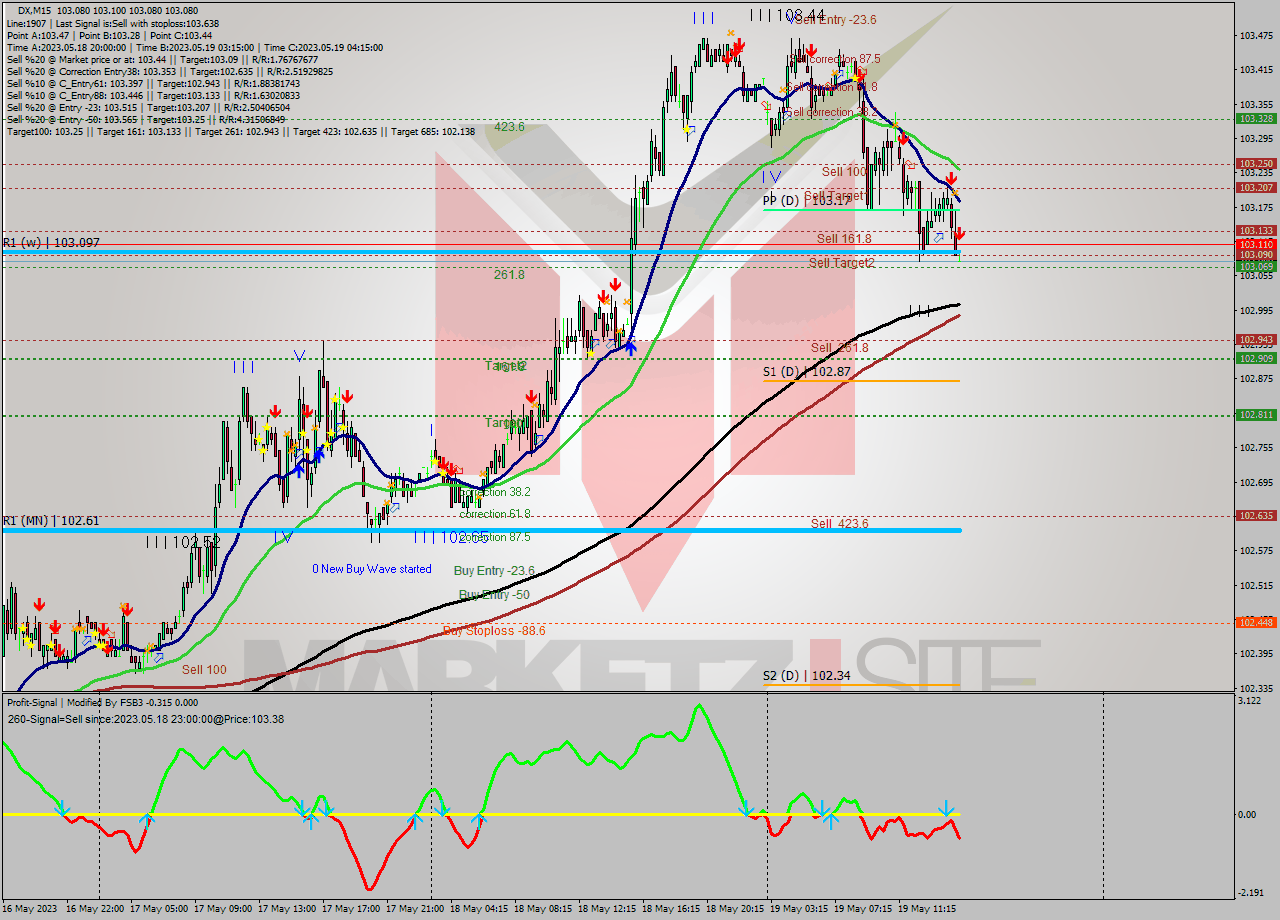Click the 'R1 (MN) | 102.61' pivot label
Viewport: 1280px width, 920px height.
point(51,521)
